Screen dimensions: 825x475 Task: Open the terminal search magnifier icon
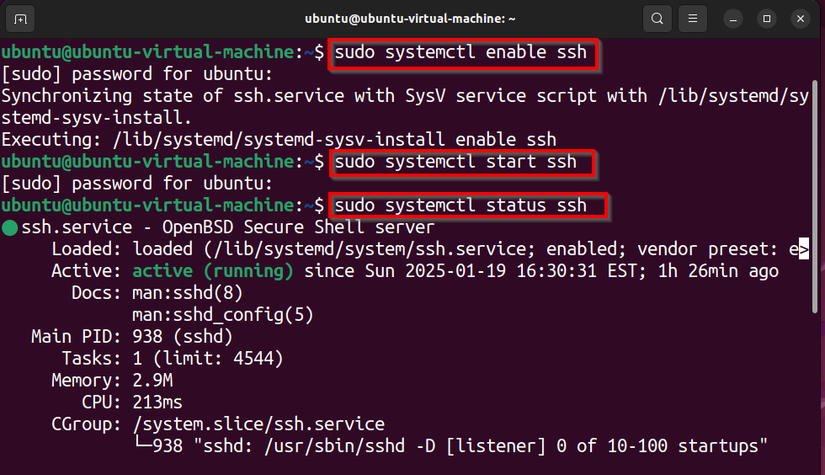coord(656,18)
